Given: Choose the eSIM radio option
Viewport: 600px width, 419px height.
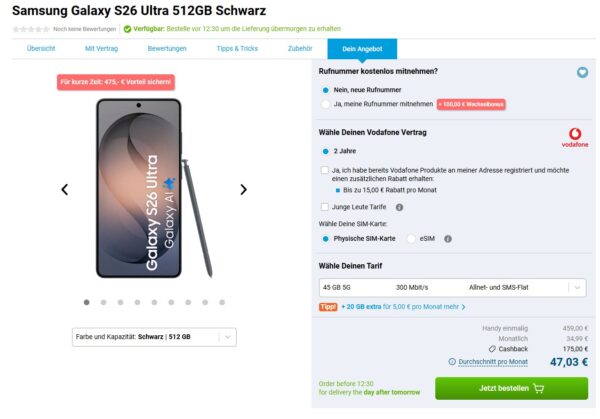Looking at the screenshot, I should [412, 239].
